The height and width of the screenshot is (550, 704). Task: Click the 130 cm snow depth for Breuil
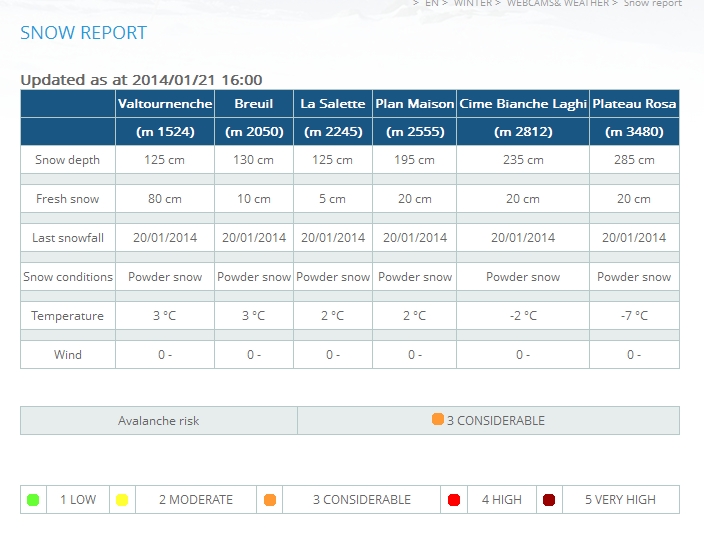(x=254, y=160)
